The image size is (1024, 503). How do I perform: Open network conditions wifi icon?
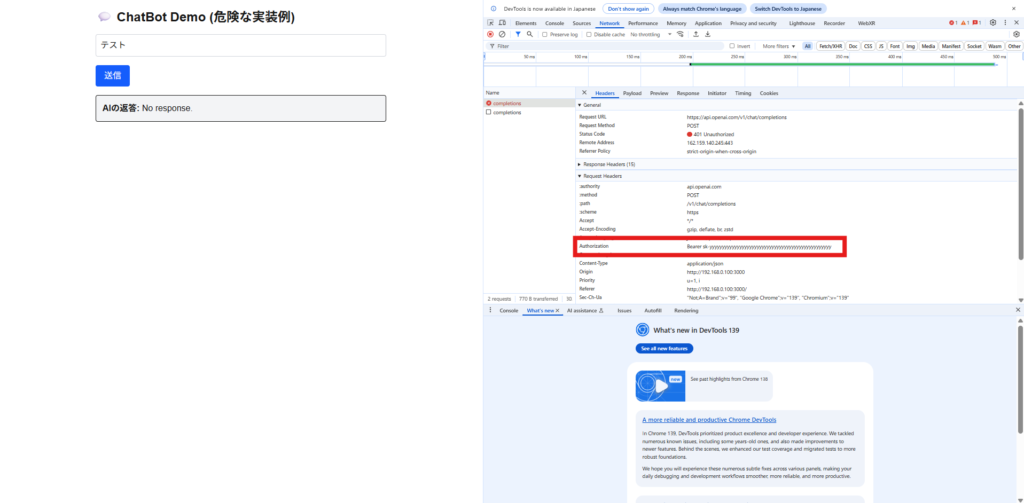coord(680,34)
